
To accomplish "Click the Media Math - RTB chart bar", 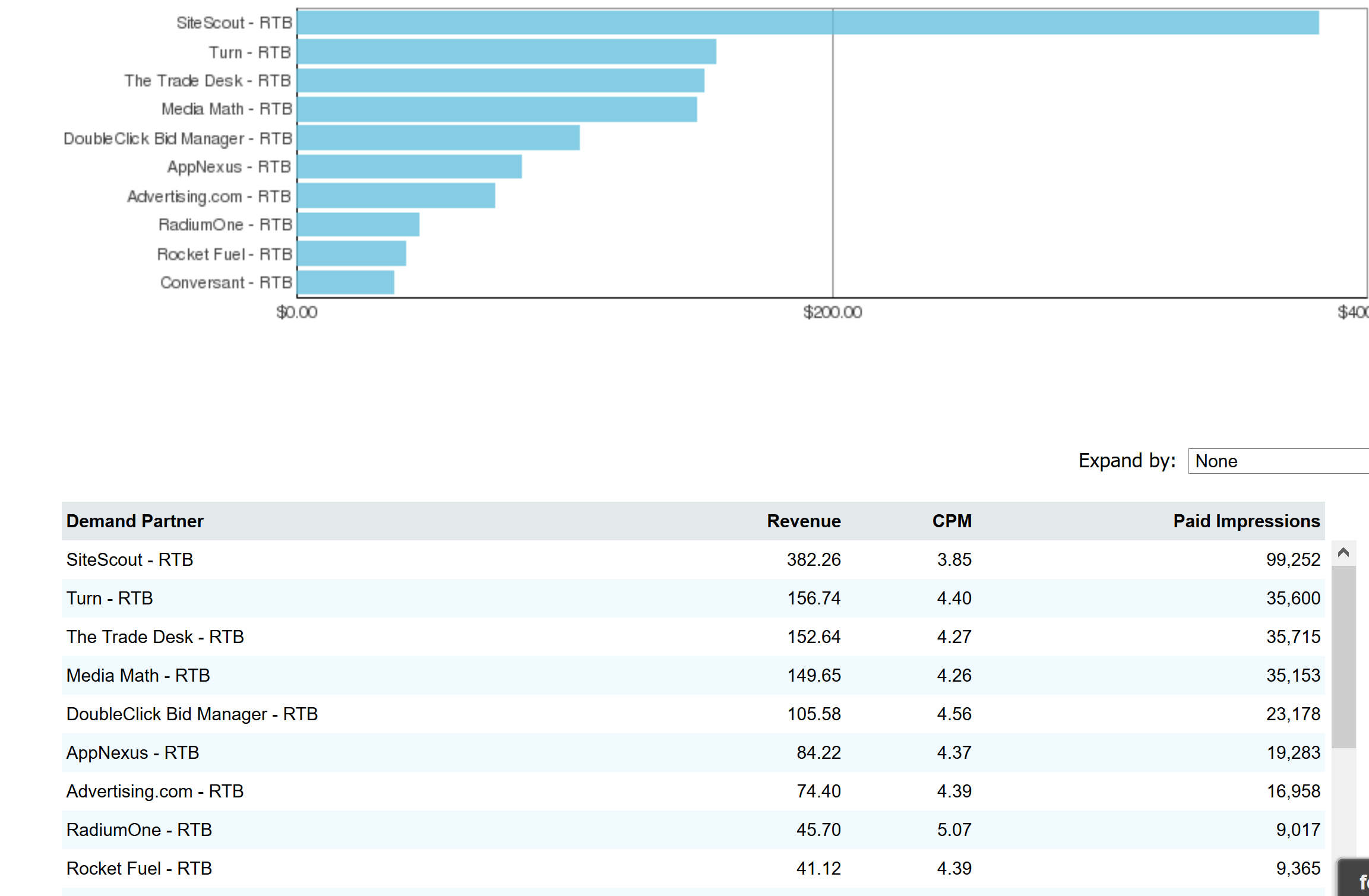I will (x=497, y=109).
